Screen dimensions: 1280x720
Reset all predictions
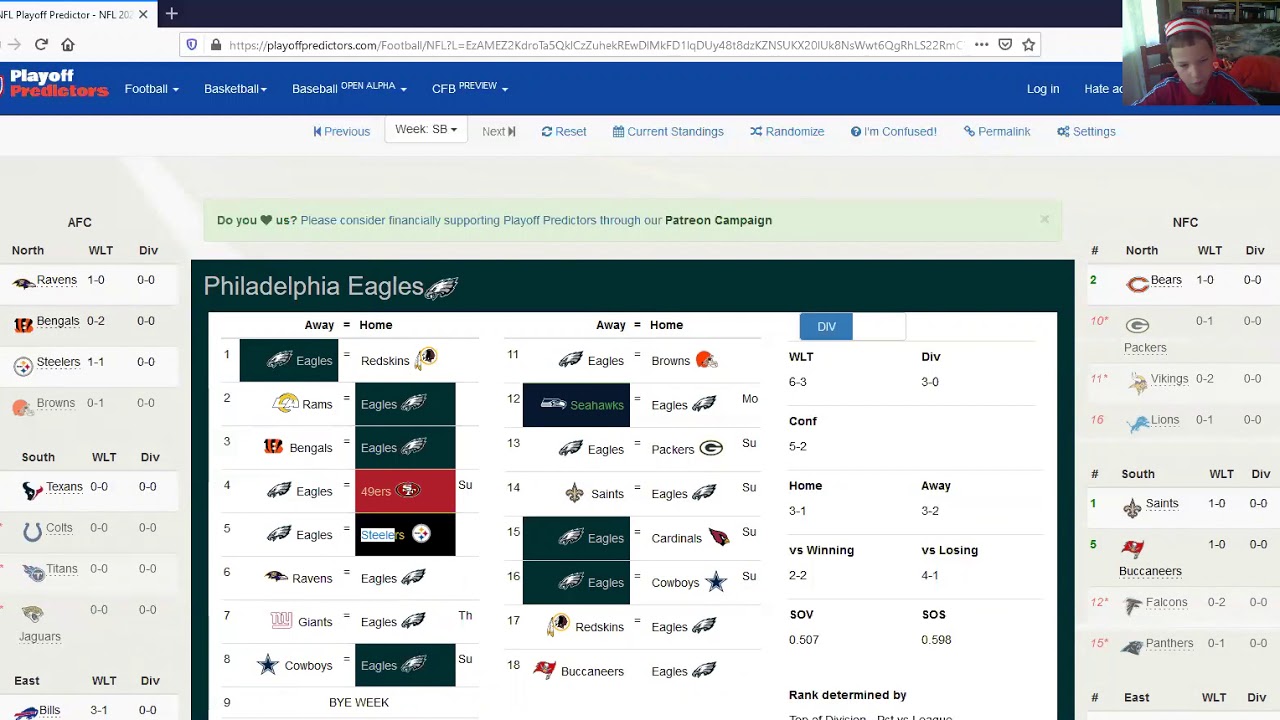coord(564,131)
